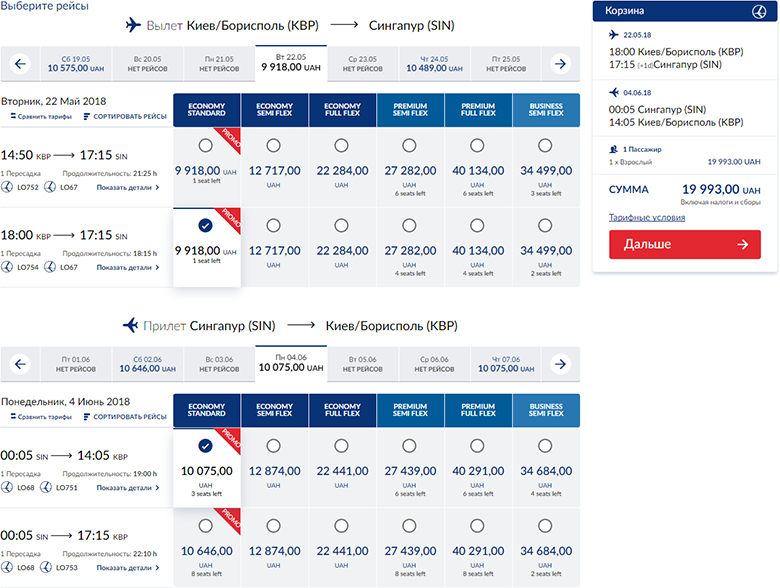Click the previous dates arrow for return

coord(20,364)
